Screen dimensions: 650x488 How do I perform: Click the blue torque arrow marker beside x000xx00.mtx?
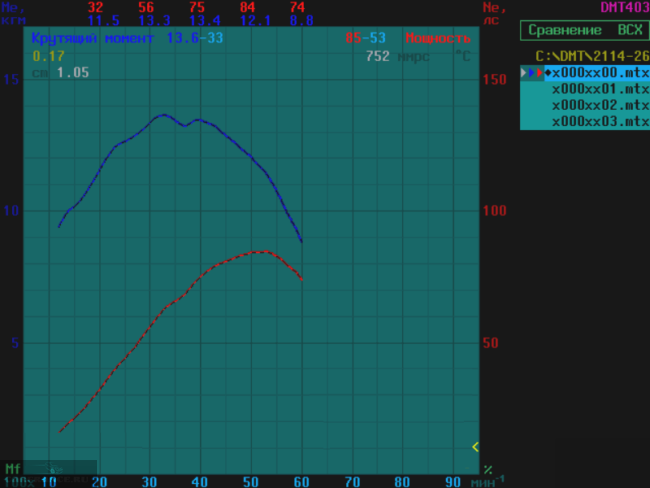pos(531,73)
